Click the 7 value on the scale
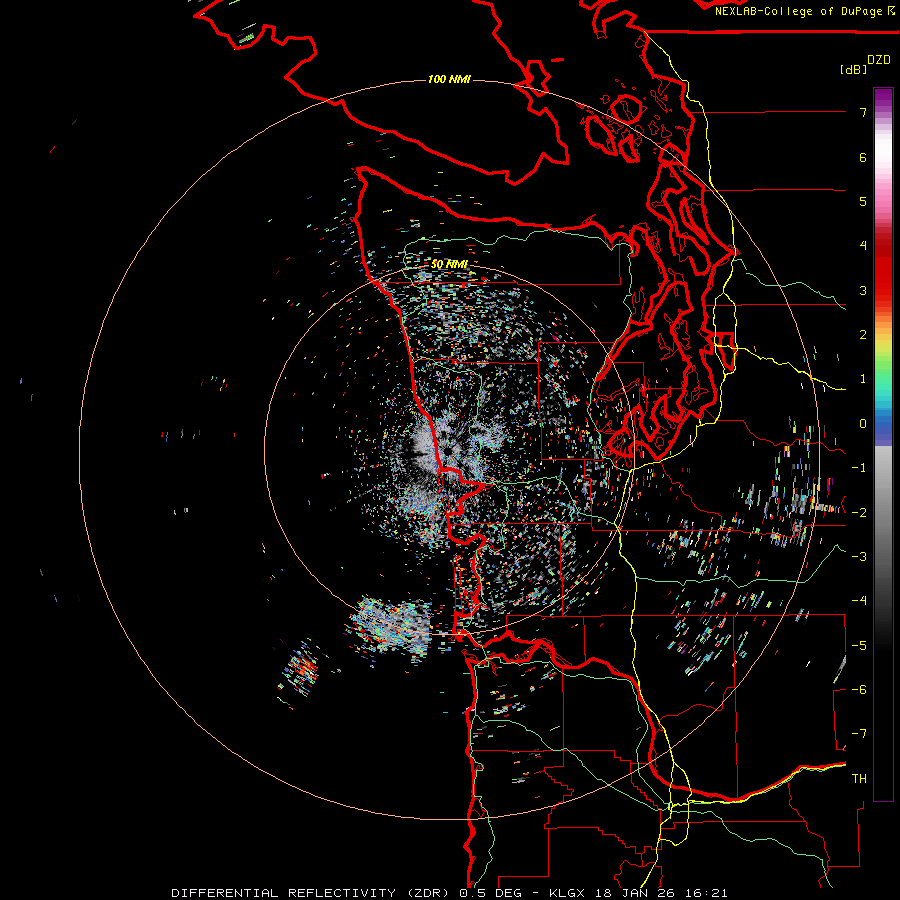The height and width of the screenshot is (900, 900). pos(863,112)
